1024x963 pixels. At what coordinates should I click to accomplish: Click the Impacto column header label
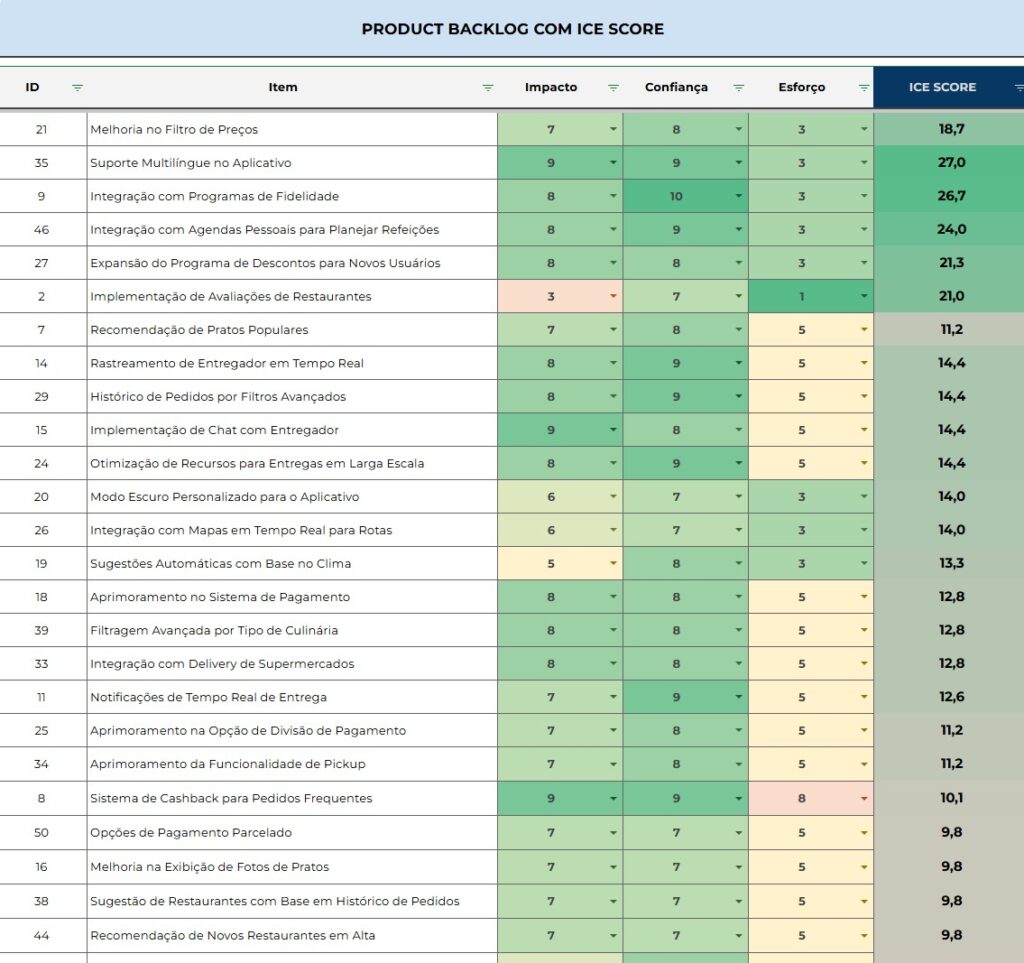[551, 87]
